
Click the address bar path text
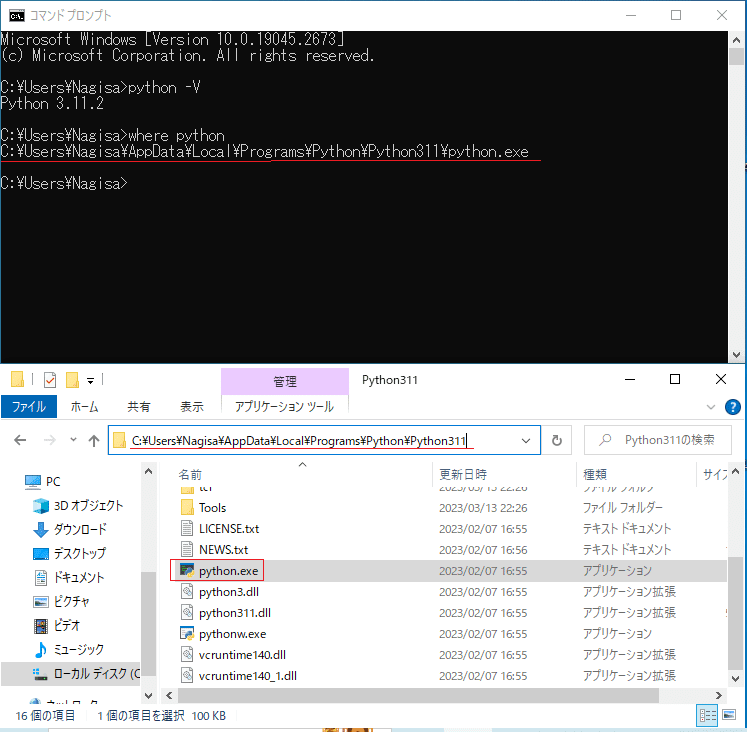(x=299, y=441)
